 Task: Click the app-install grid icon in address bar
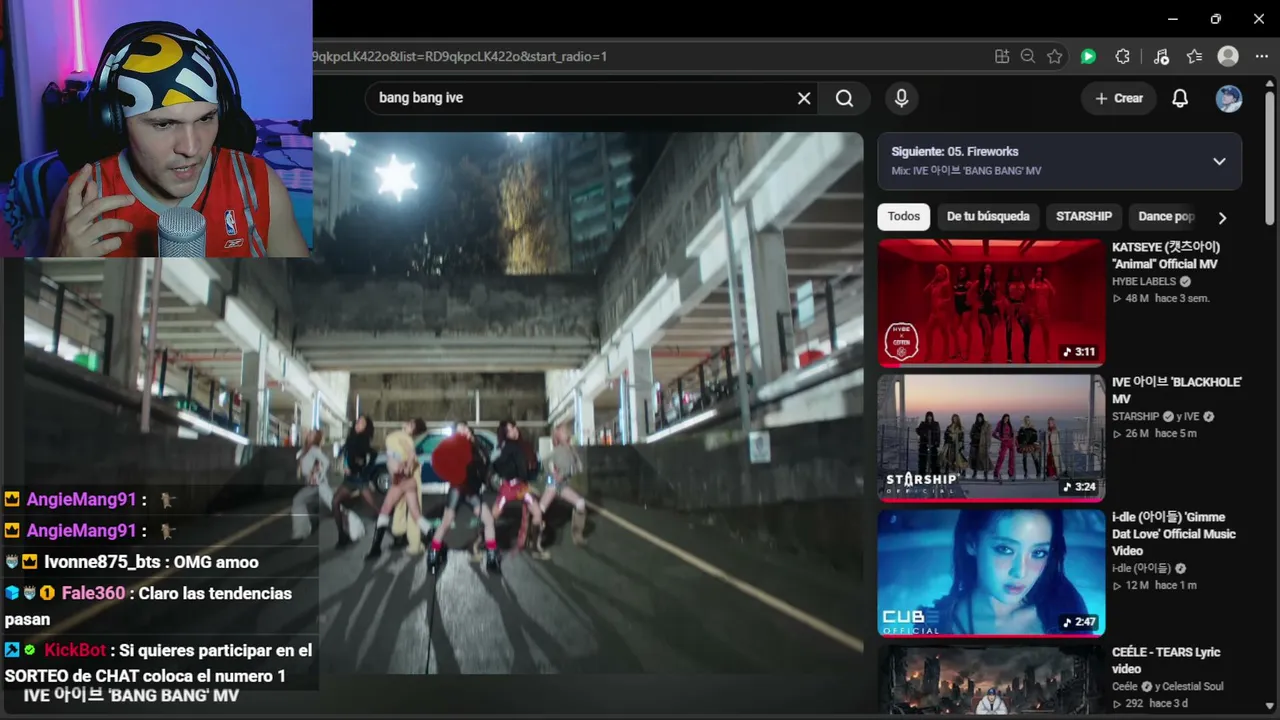(1002, 57)
